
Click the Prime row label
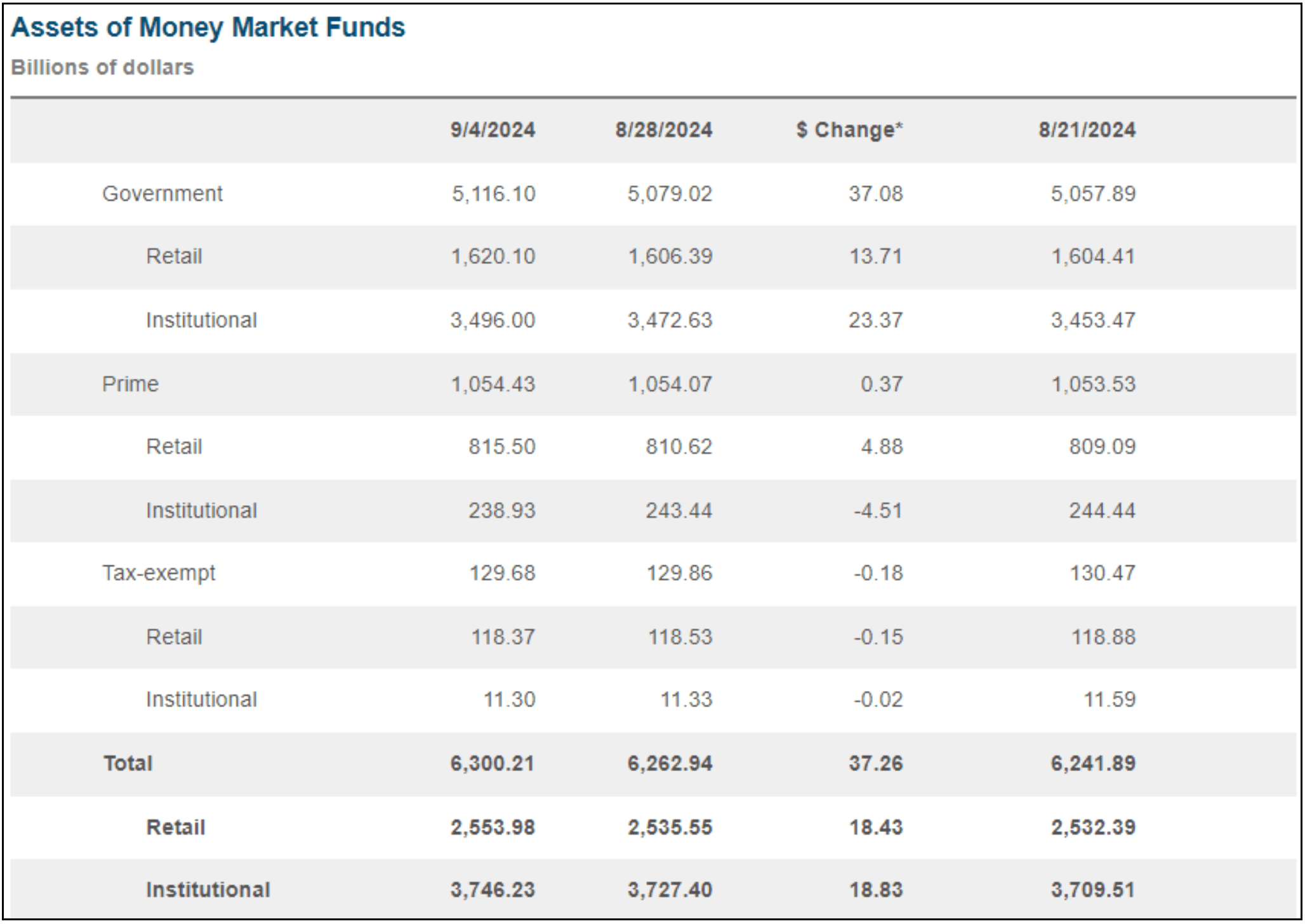click(x=130, y=384)
